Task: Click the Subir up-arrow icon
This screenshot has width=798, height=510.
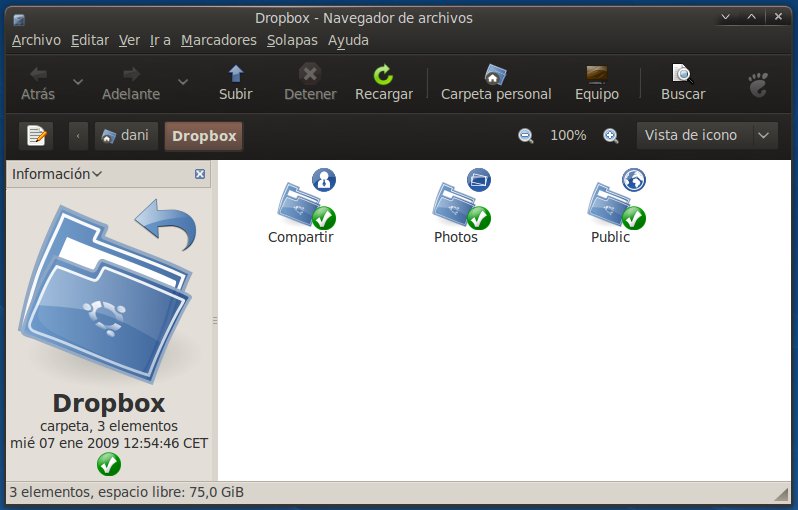Action: [x=236, y=74]
